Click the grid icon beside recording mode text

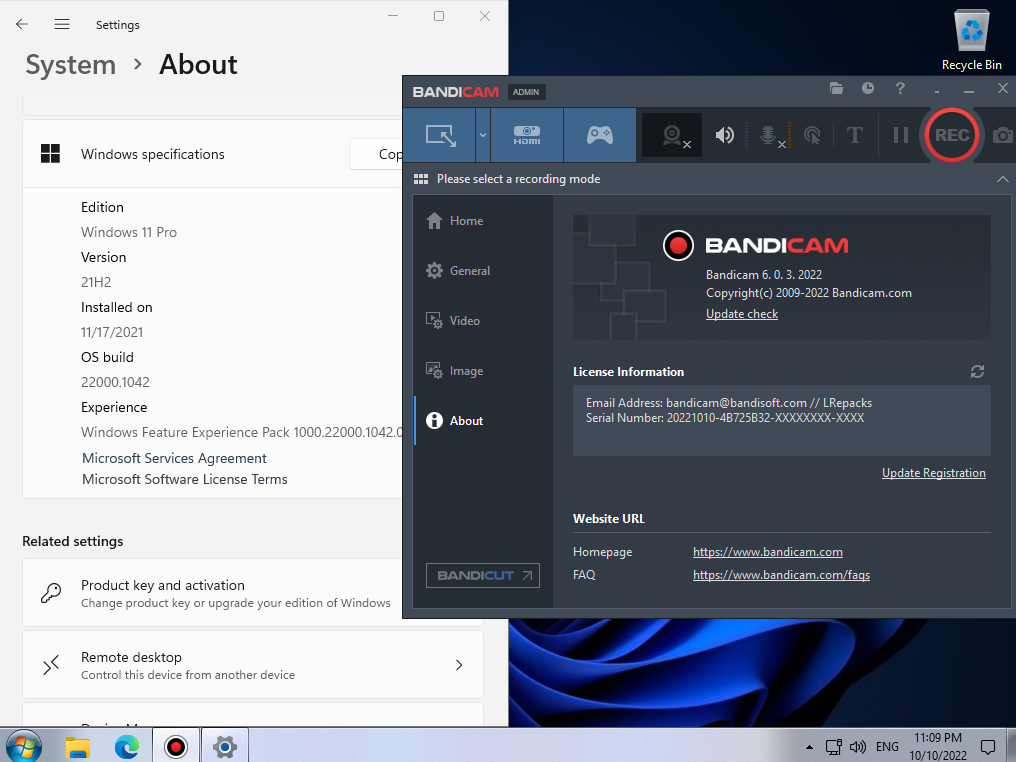click(x=421, y=179)
